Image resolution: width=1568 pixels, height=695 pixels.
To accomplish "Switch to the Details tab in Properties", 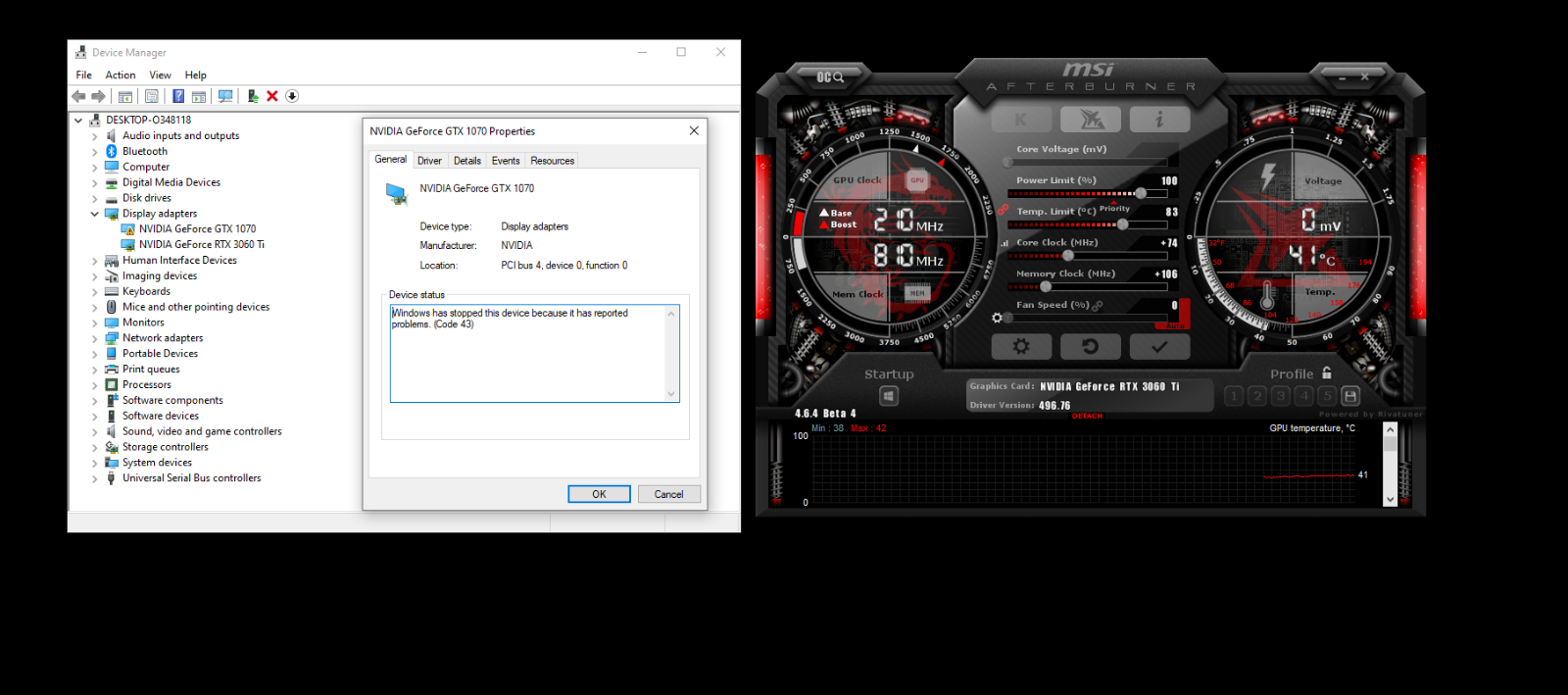I will [467, 161].
